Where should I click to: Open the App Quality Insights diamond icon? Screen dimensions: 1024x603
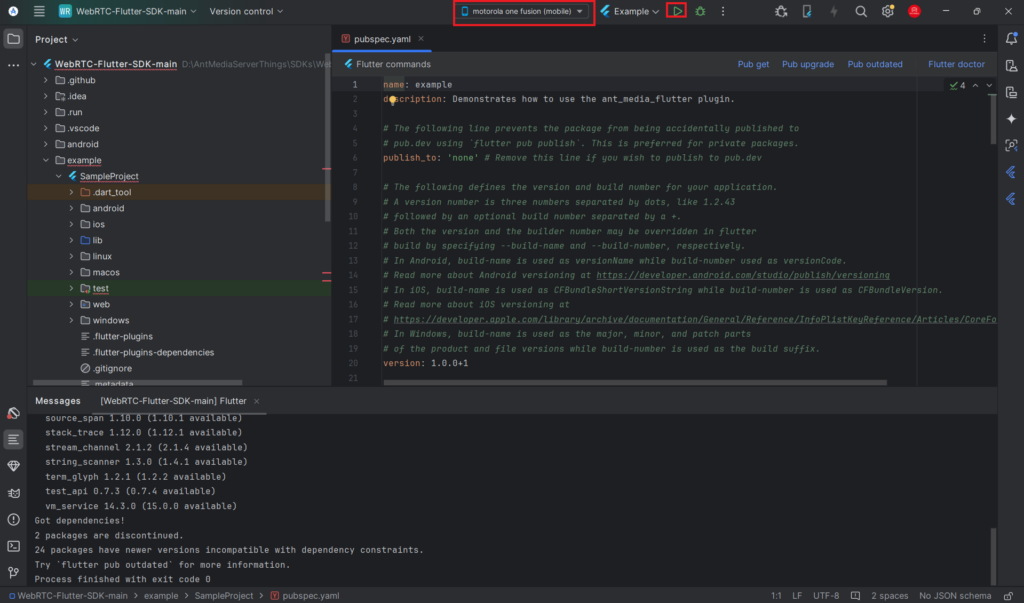pyautogui.click(x=13, y=466)
